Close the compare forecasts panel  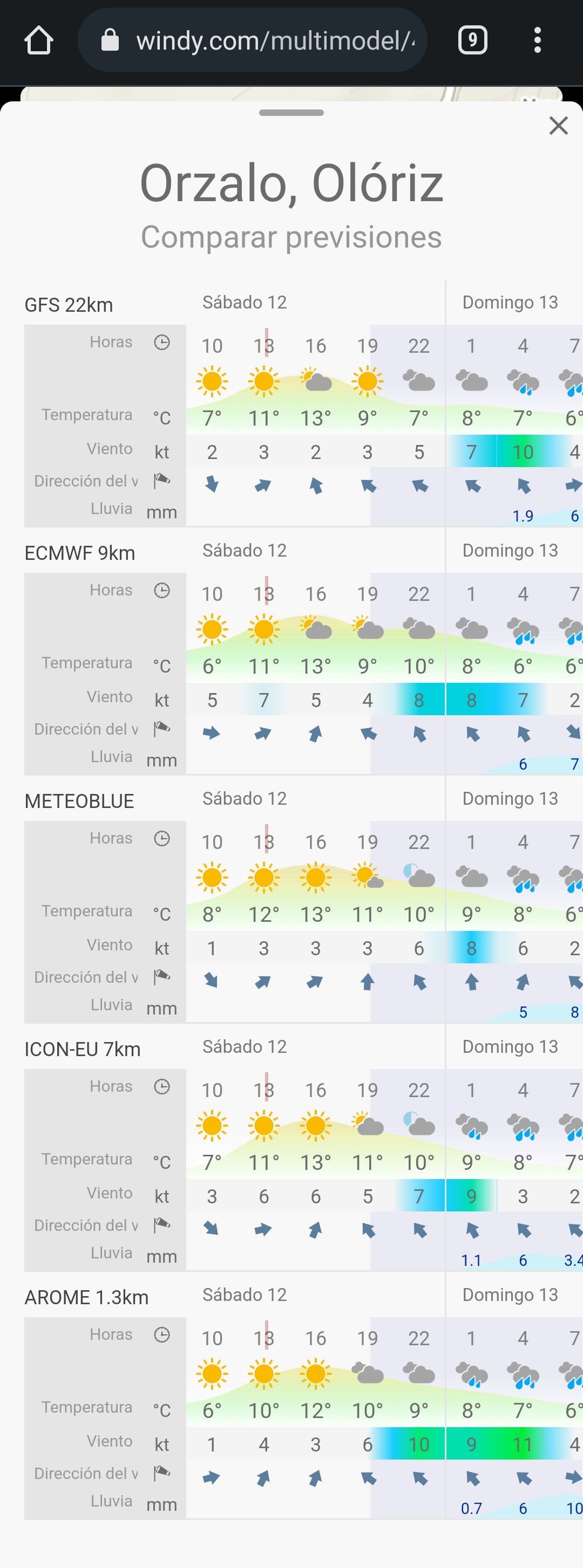(x=558, y=126)
